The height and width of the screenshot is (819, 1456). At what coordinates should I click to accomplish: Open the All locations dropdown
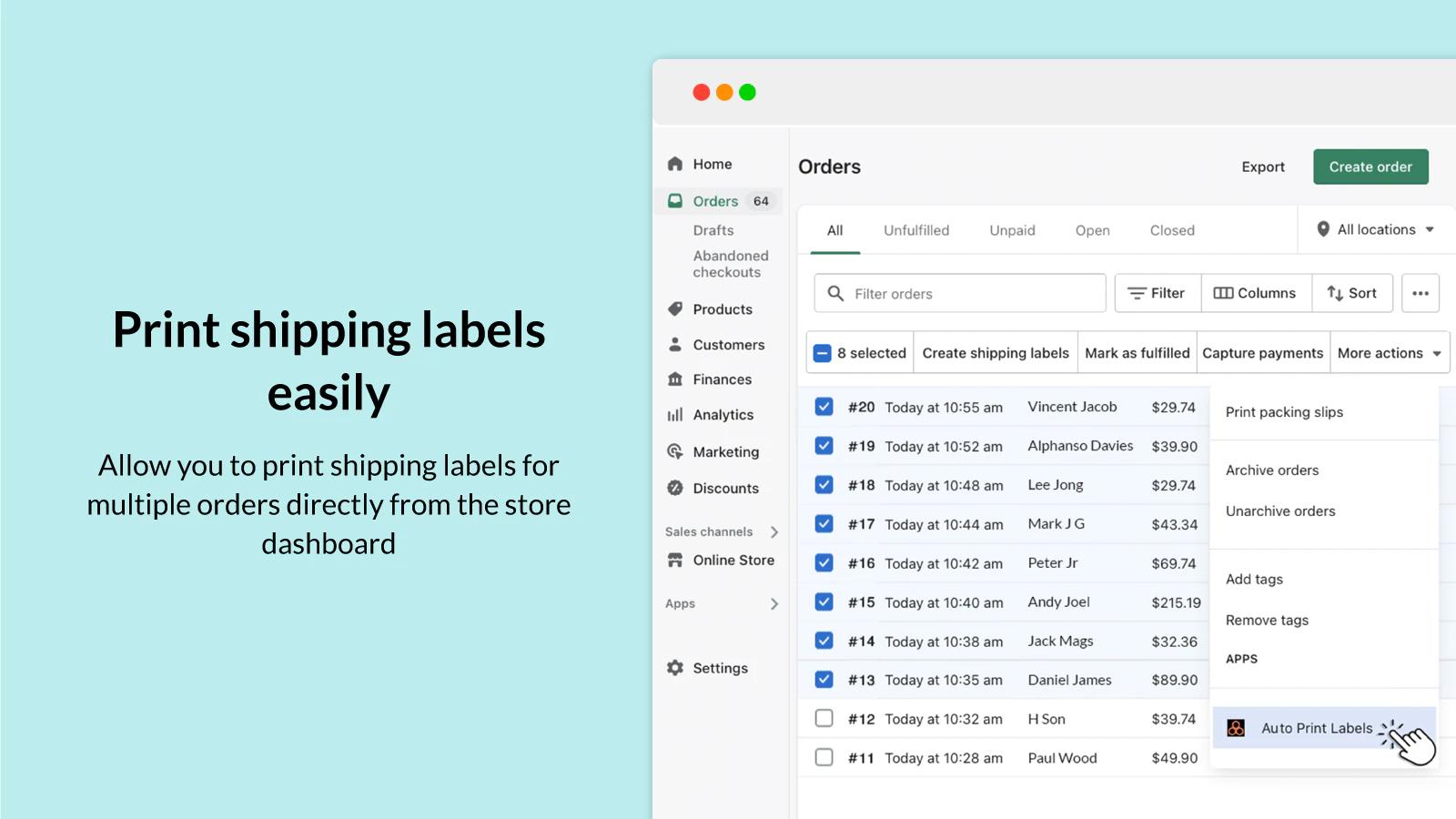1374,229
